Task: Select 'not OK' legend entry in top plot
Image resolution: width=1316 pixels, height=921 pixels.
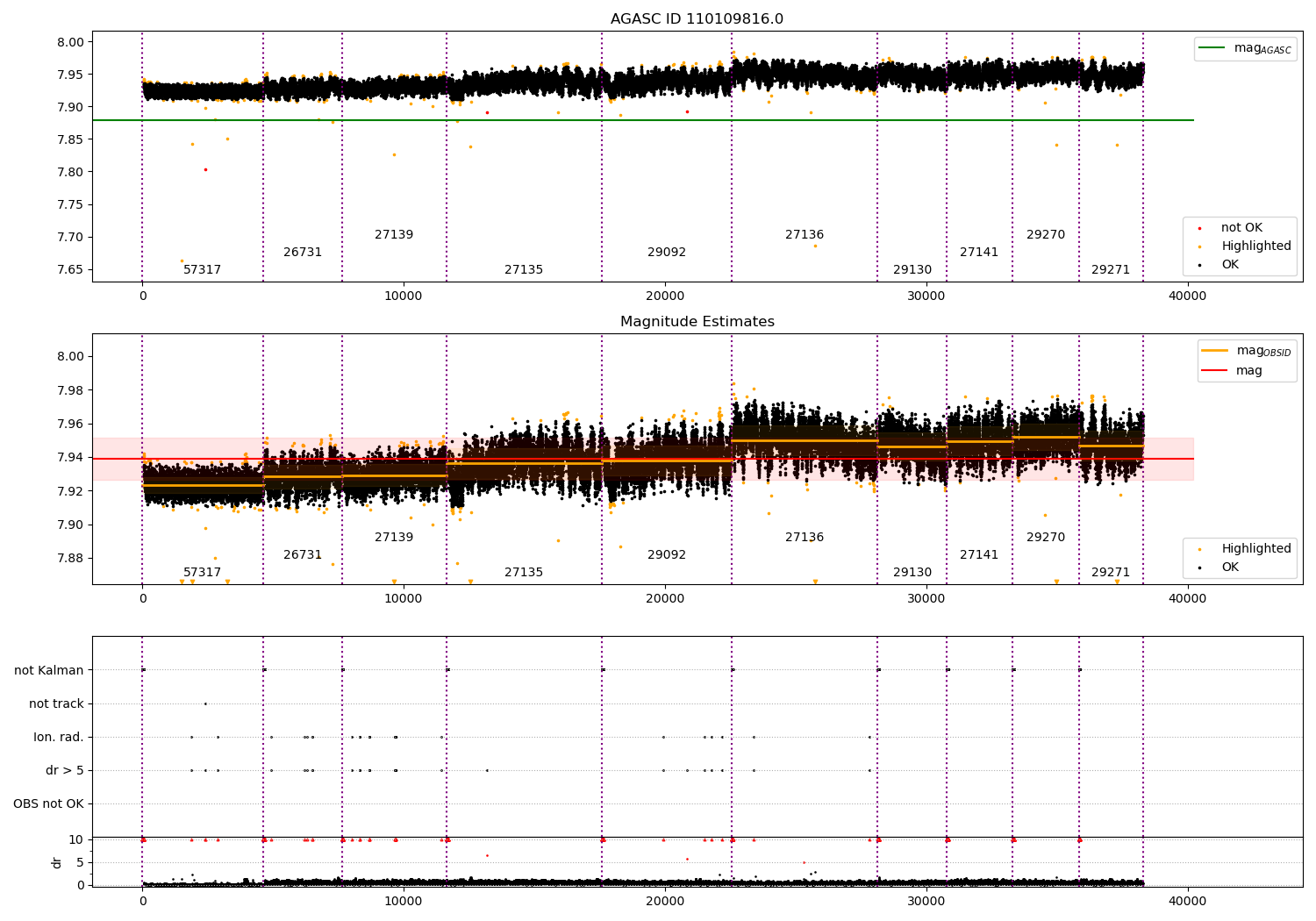Action: 1241,228
